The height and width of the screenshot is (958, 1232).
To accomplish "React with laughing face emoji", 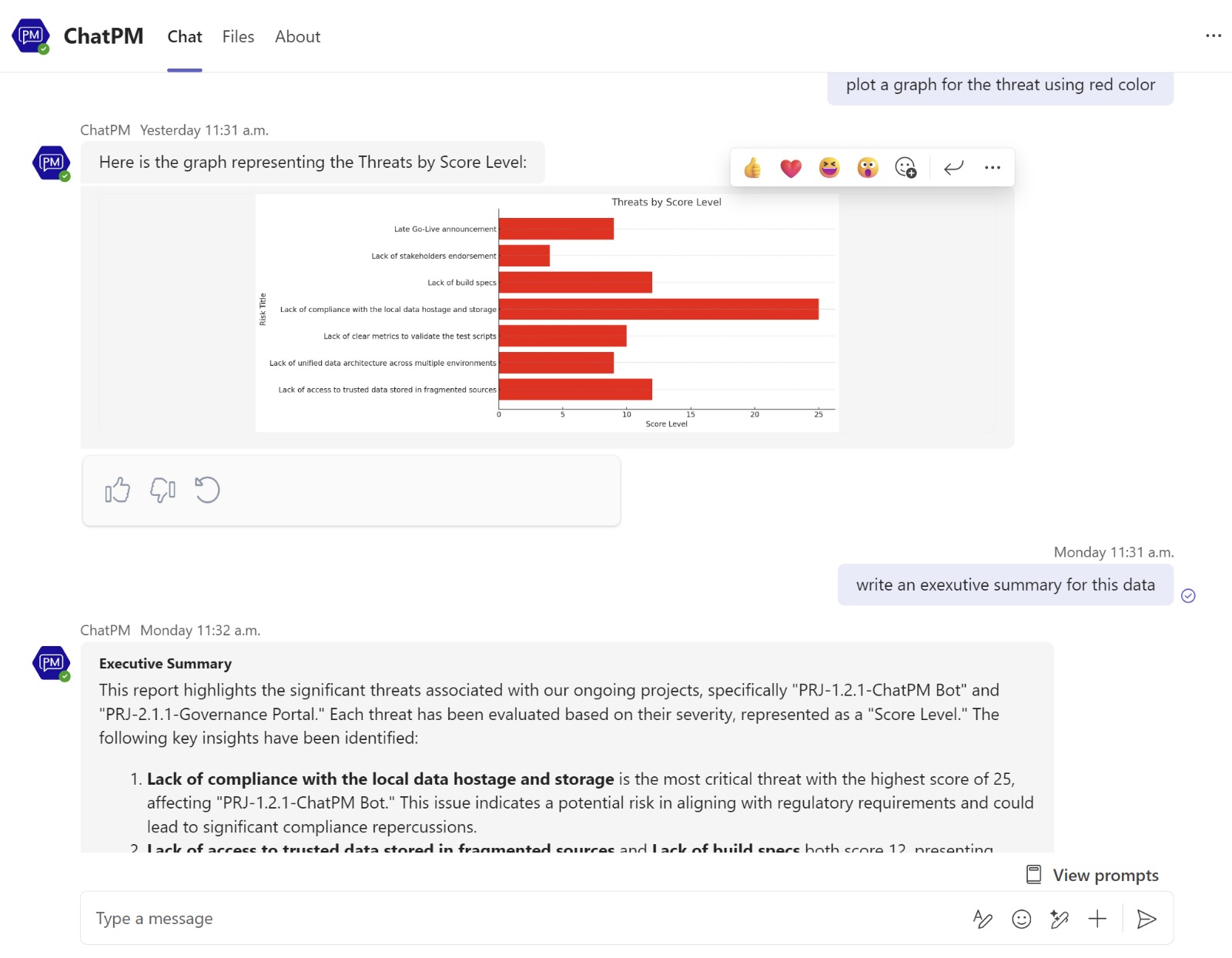I will 829,167.
